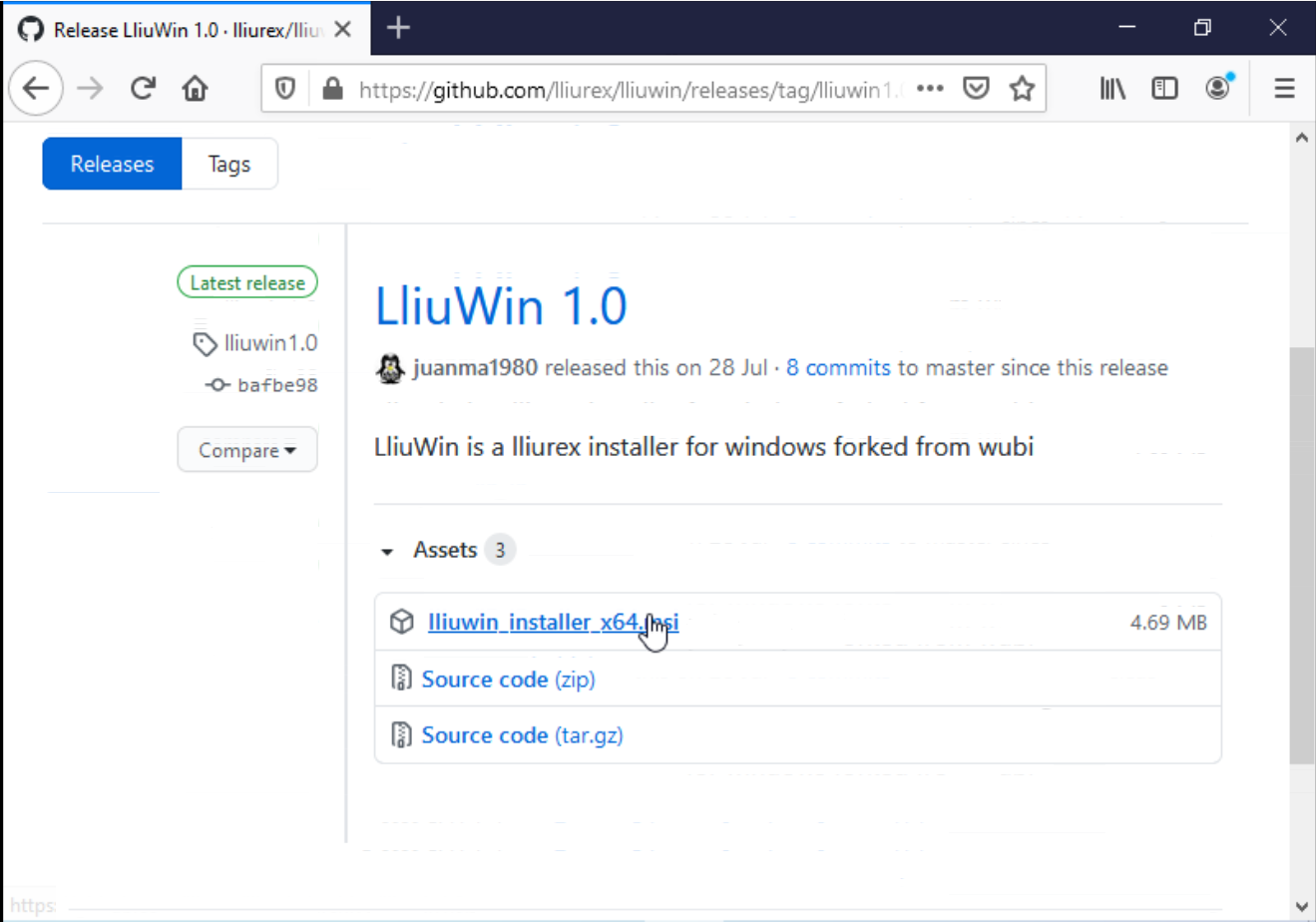Save page to Pocket
Viewport: 1316px width, 922px height.
pos(976,89)
